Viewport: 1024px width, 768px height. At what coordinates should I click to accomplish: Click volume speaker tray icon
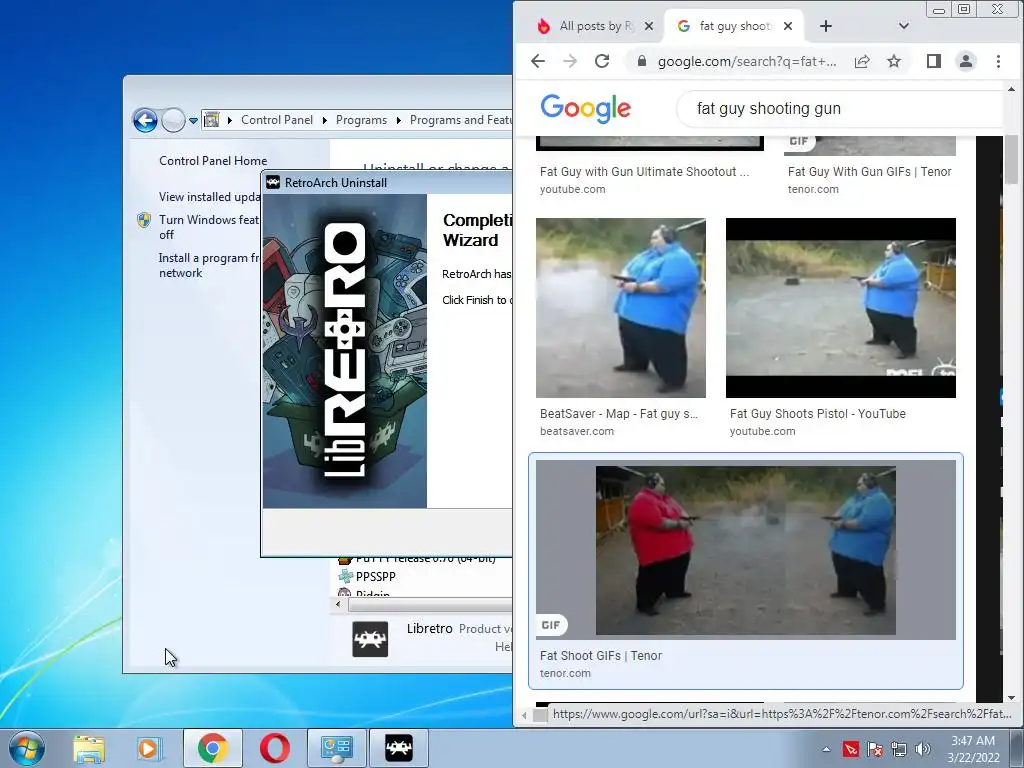(923, 749)
